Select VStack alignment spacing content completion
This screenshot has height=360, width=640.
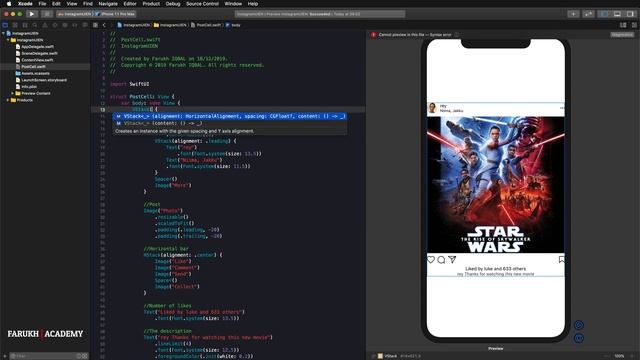pyautogui.click(x=230, y=116)
